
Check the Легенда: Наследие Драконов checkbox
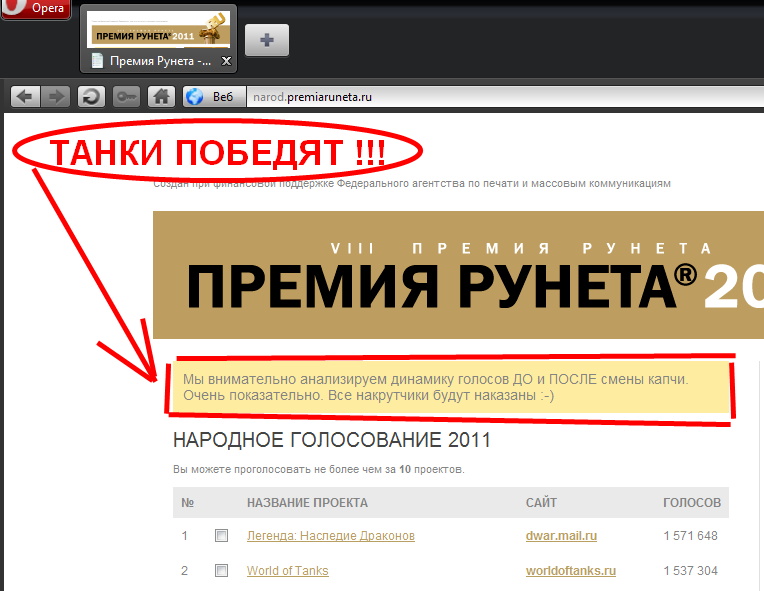point(221,536)
